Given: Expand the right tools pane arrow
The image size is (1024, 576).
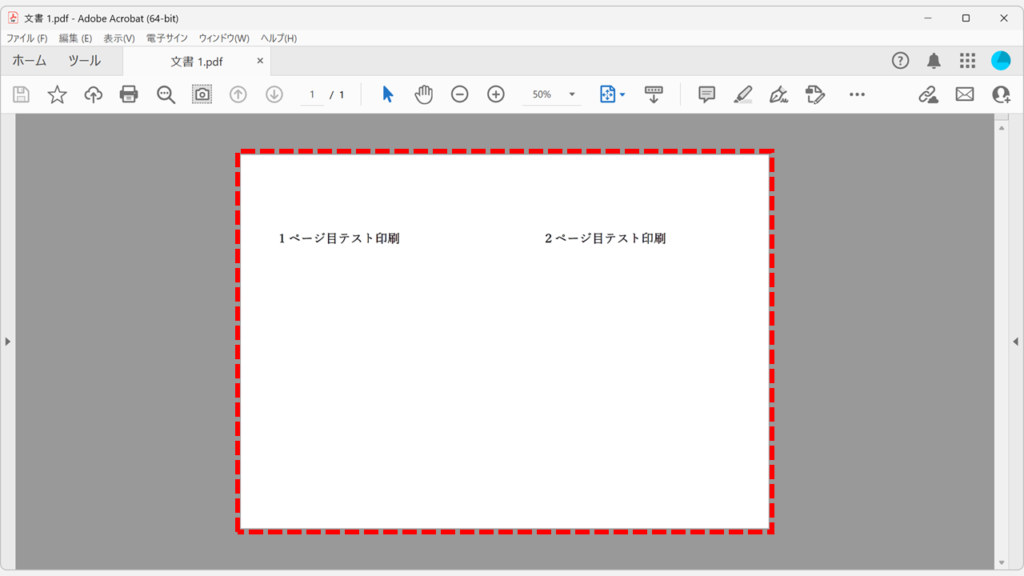Looking at the screenshot, I should point(1016,342).
